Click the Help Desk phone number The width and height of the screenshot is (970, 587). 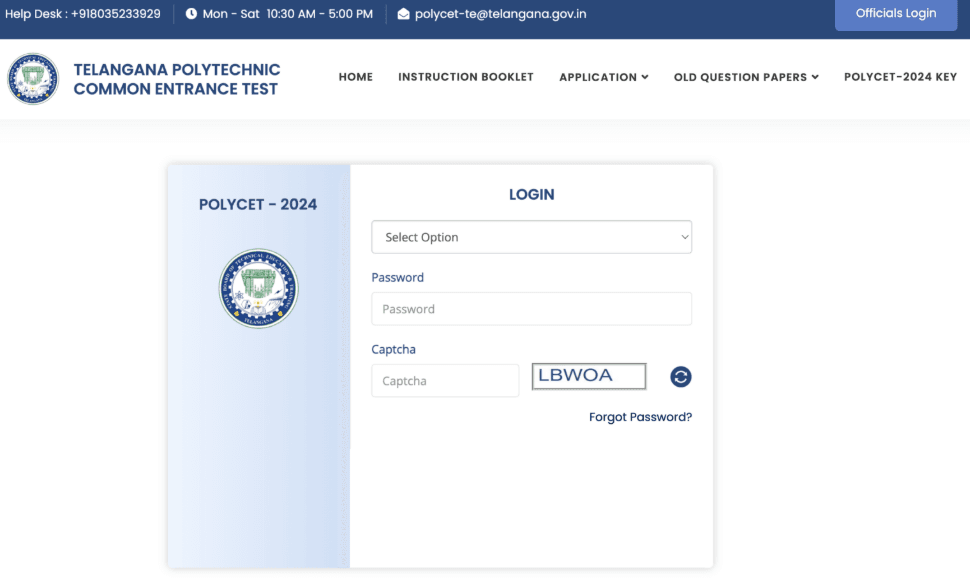pos(116,14)
